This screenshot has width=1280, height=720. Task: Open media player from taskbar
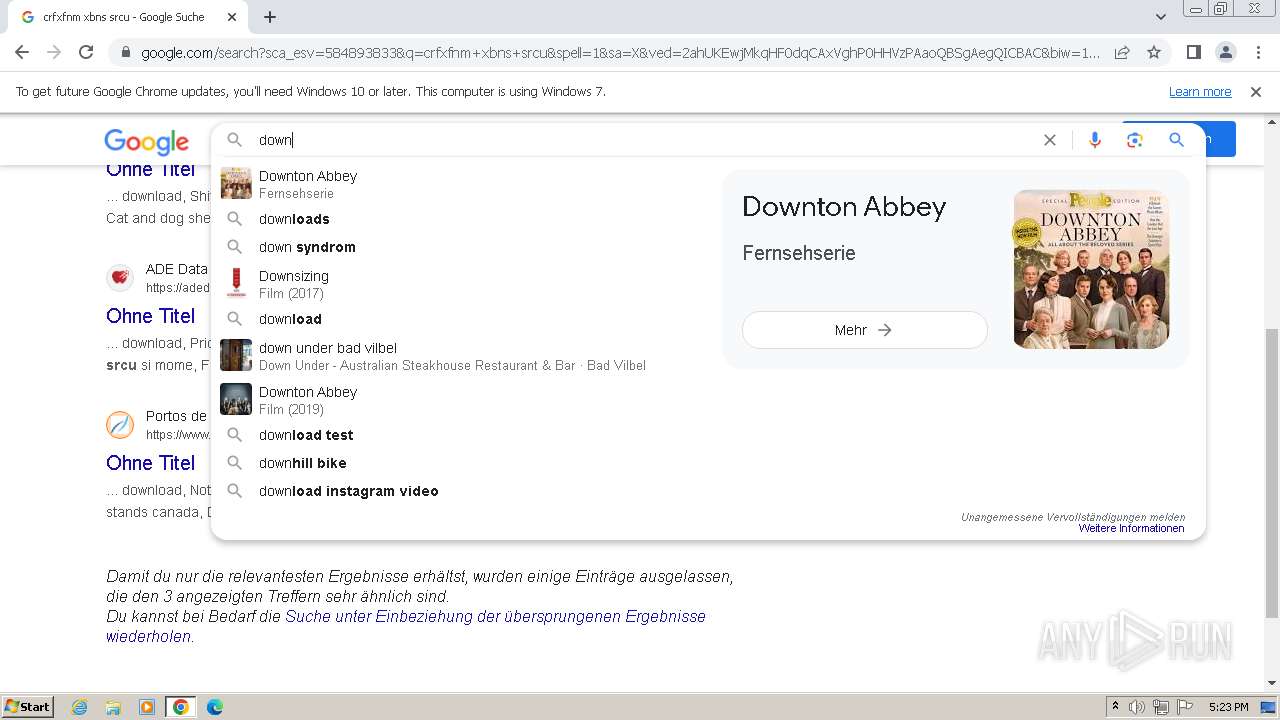[x=147, y=707]
